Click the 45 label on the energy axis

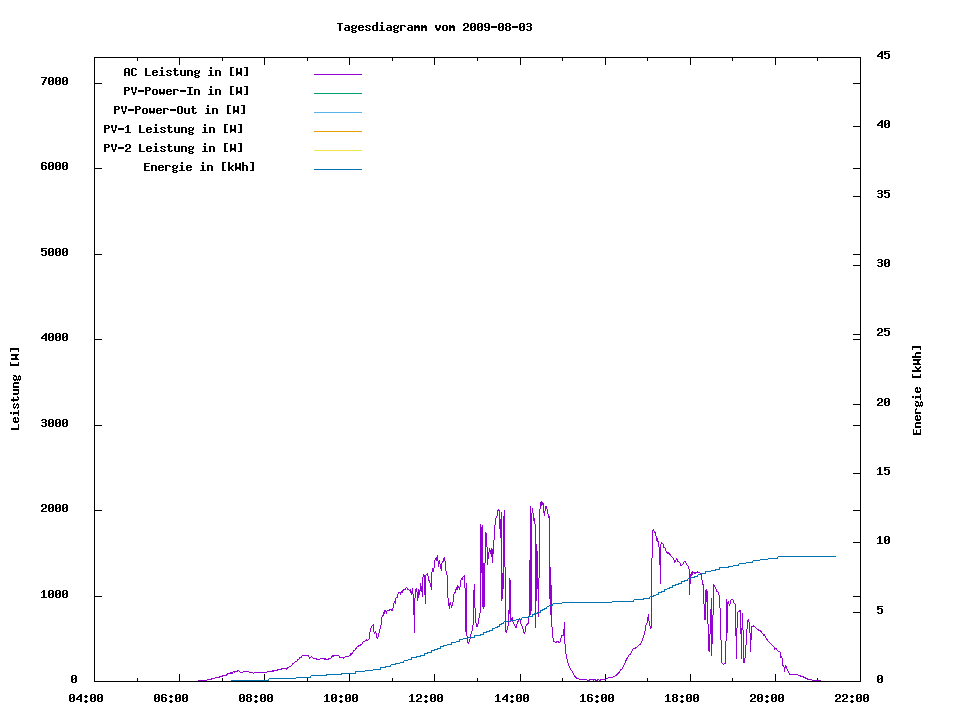pyautogui.click(x=883, y=55)
